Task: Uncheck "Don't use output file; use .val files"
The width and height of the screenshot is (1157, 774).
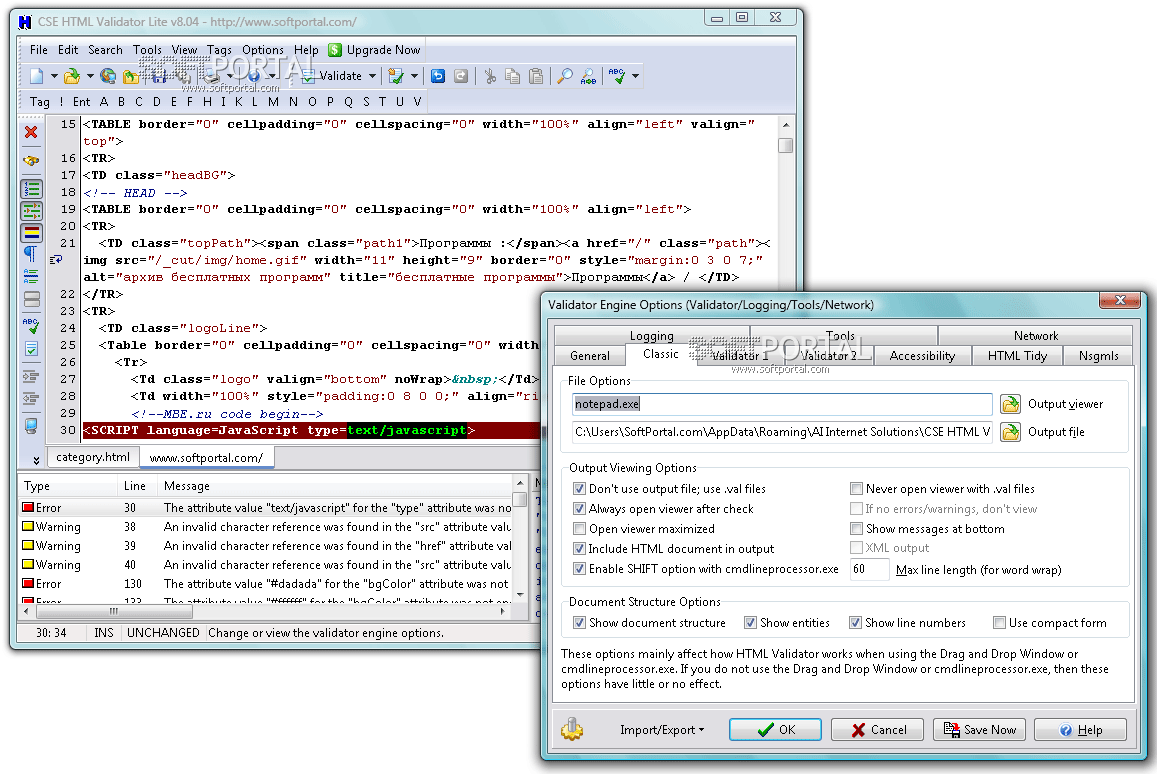Action: tap(579, 488)
